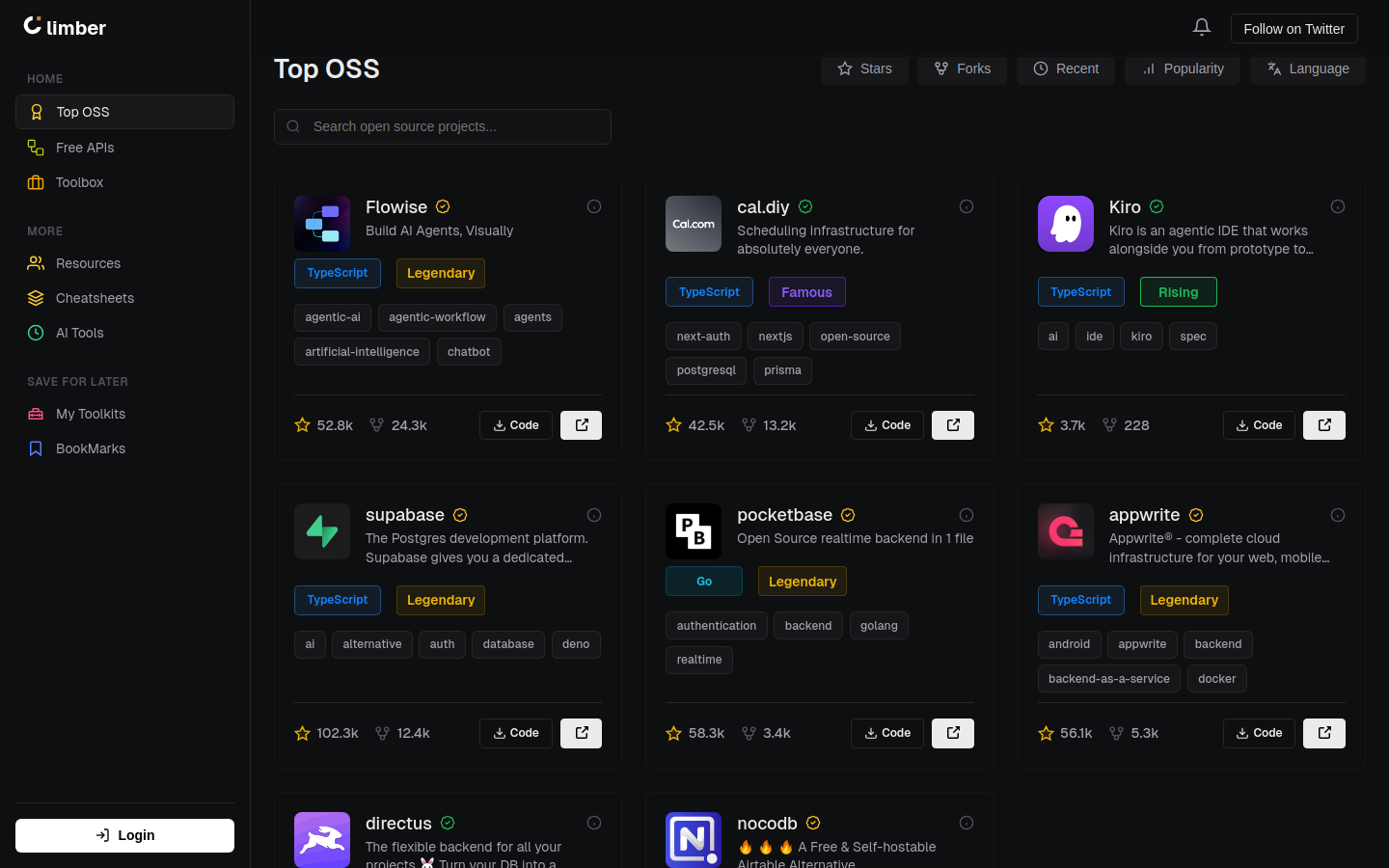Click the directus rabbit logo
Viewport: 1389px width, 868px height.
click(x=322, y=840)
